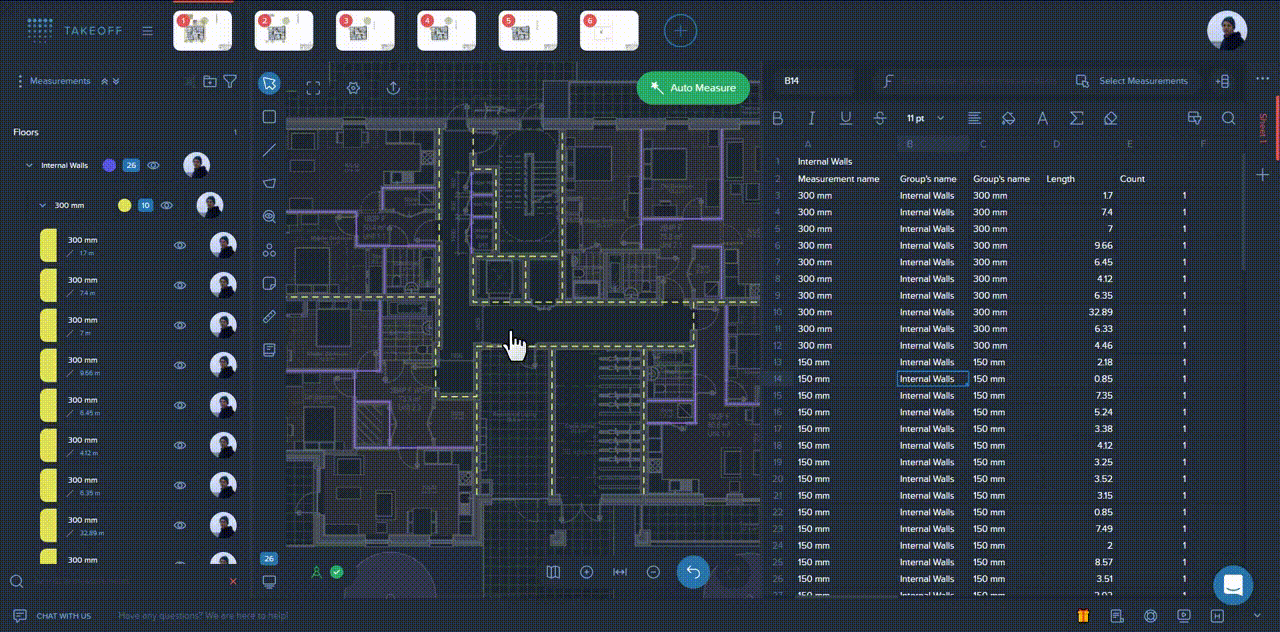Open the 11 pt font size dropdown

[926, 118]
